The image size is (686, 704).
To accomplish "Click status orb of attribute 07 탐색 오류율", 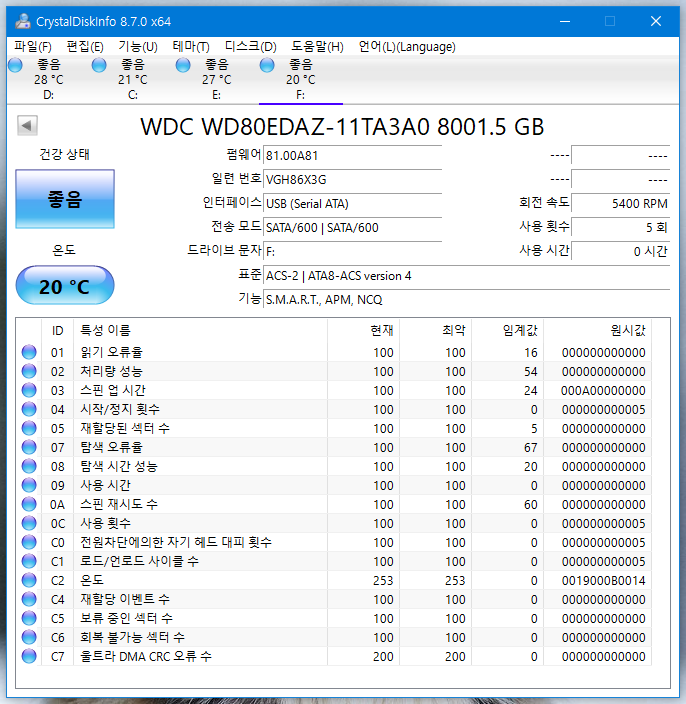I will coord(29,447).
